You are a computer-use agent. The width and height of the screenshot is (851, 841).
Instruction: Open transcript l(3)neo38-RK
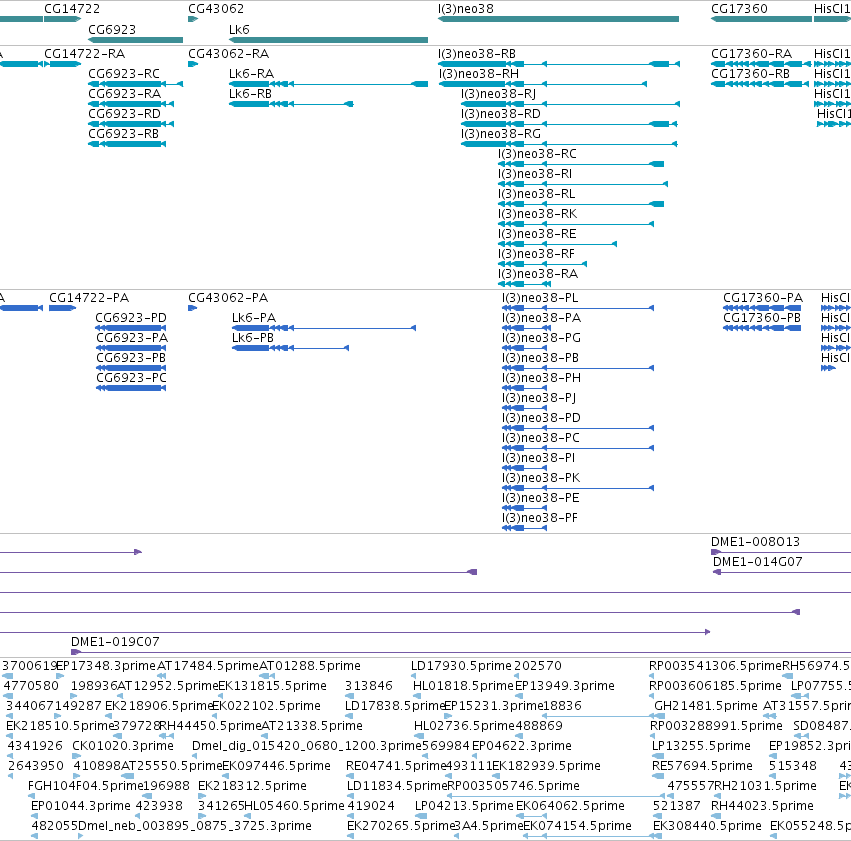coord(537,214)
